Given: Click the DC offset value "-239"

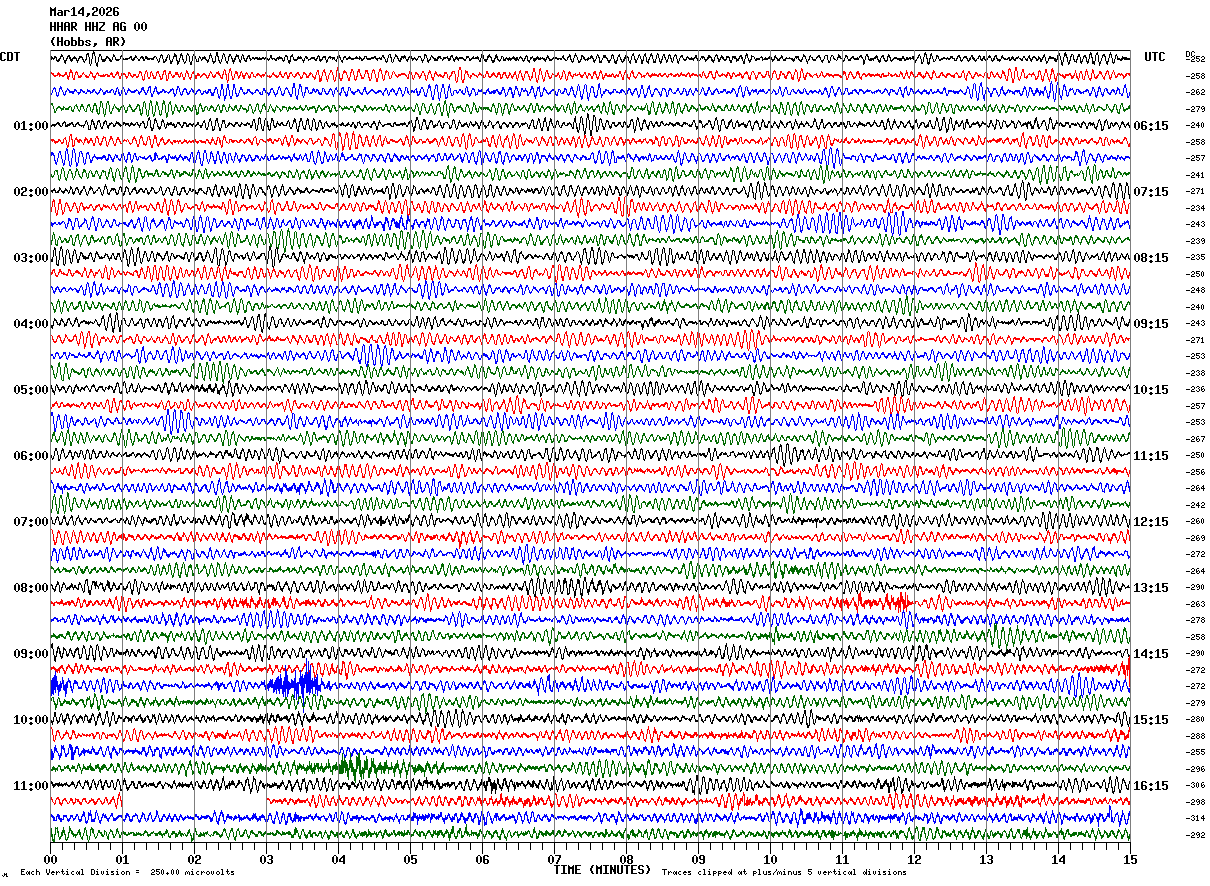Looking at the screenshot, I should 1195,241.
